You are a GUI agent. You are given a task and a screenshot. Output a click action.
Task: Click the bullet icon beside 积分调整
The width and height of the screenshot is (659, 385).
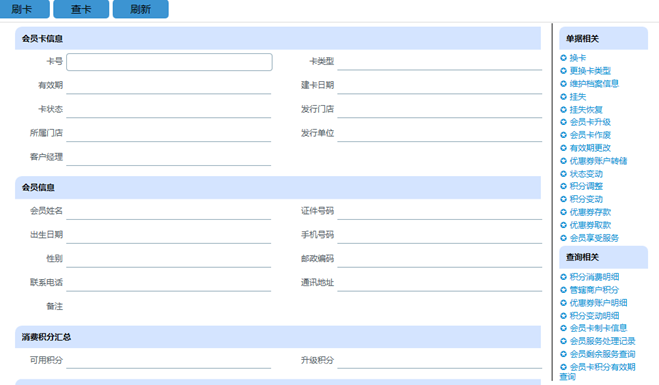pyautogui.click(x=564, y=186)
